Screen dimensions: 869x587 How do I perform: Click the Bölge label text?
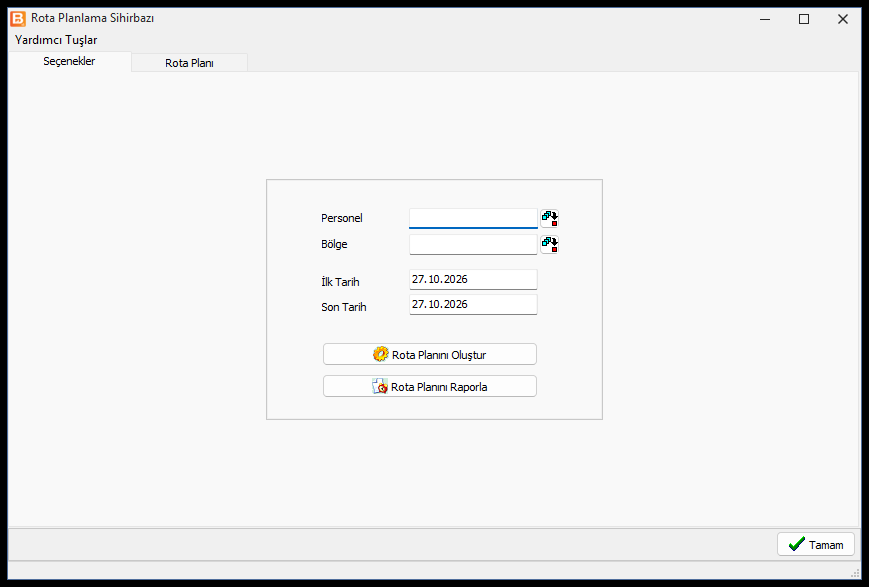tap(334, 244)
